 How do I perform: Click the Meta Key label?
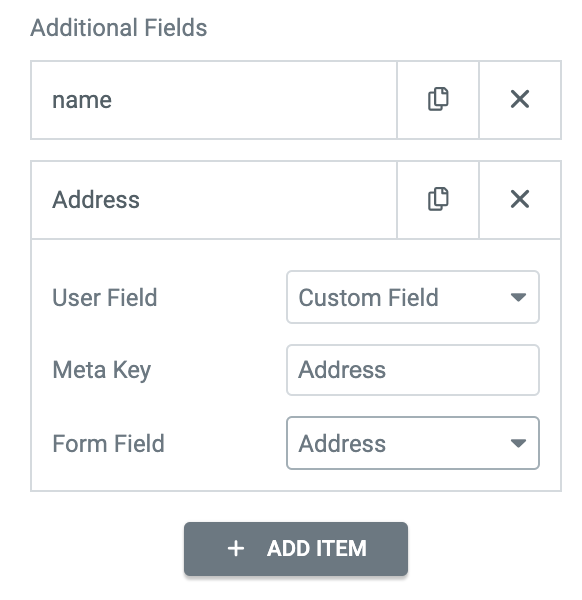(102, 370)
